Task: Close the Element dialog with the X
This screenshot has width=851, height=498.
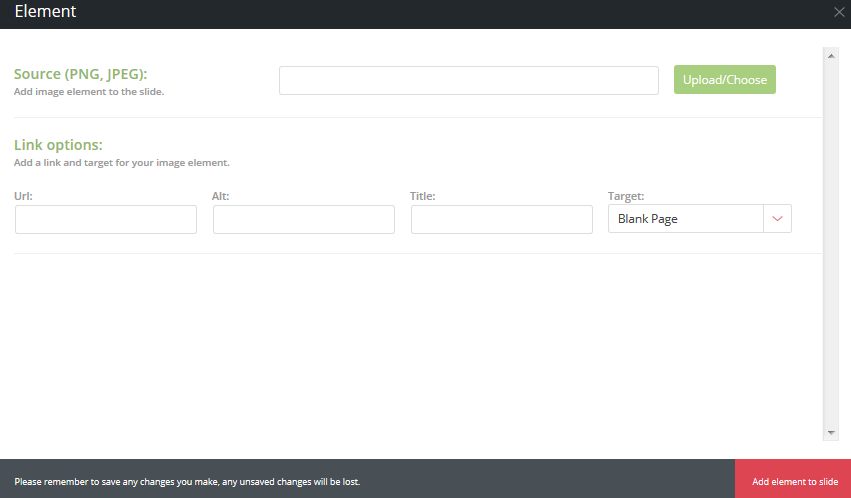Action: [839, 12]
